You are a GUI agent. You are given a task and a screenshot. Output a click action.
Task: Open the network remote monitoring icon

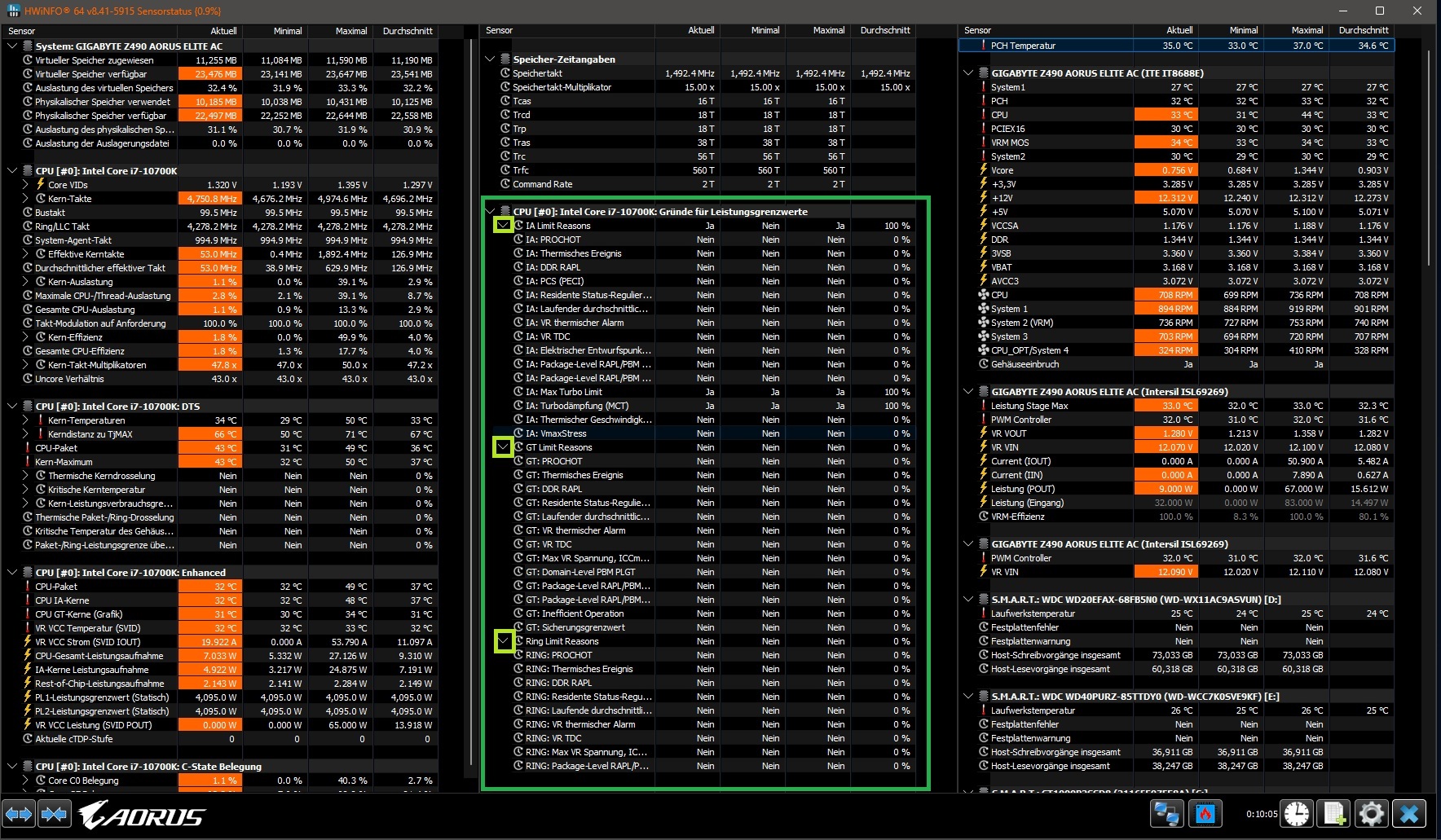pyautogui.click(x=1166, y=814)
